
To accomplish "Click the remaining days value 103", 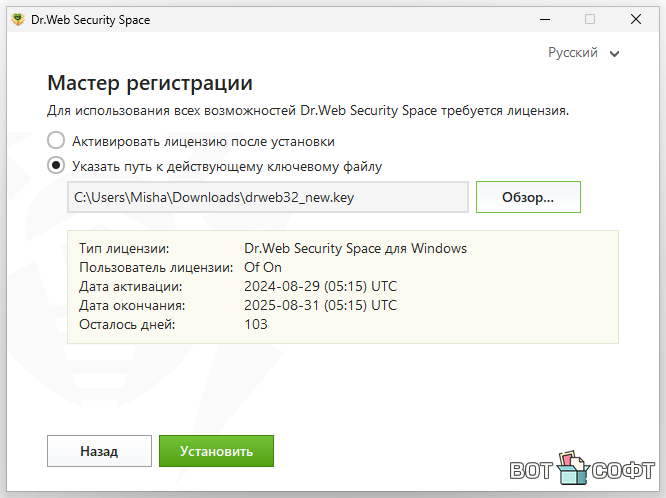I will coord(256,324).
